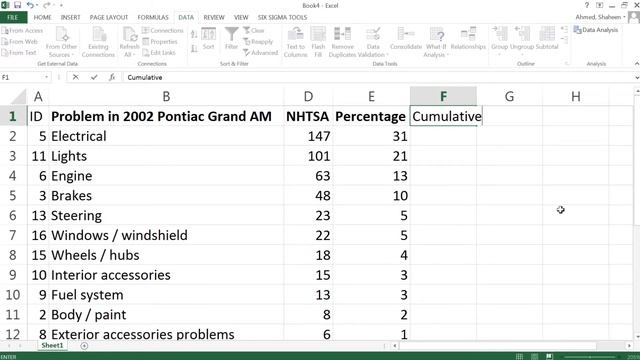
Task: Open Advanced filter options
Action: (x=261, y=53)
